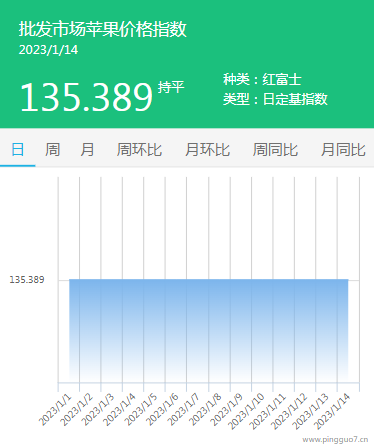Click the date 2023/1/14 under the title
This screenshot has width=374, height=448.
(x=48, y=50)
